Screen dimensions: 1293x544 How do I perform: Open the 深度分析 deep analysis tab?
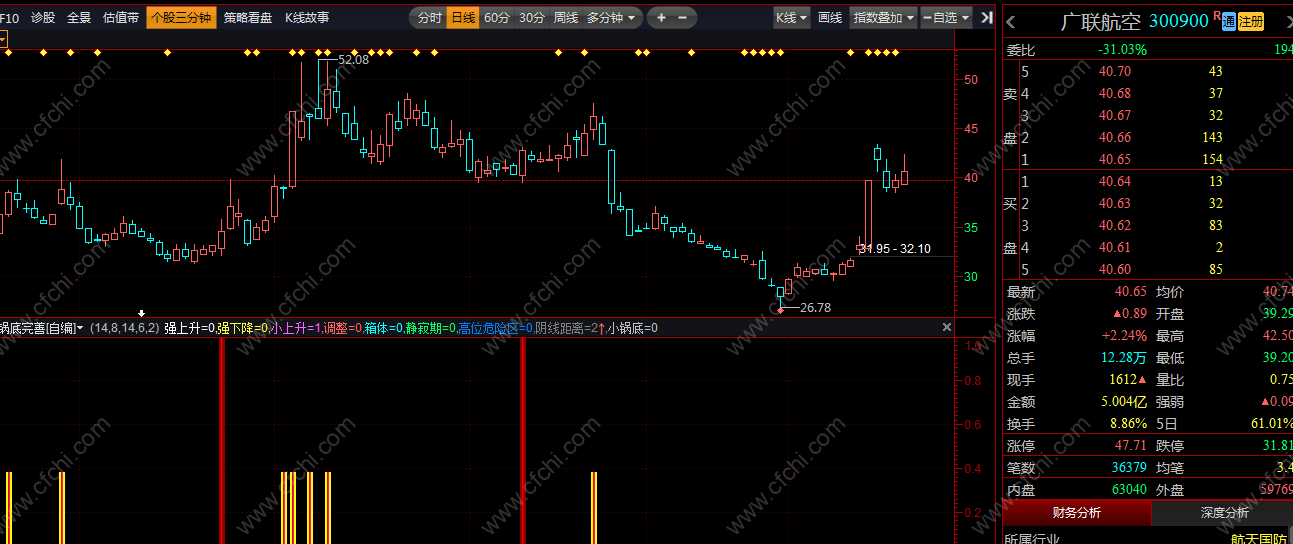pyautogui.click(x=1224, y=513)
